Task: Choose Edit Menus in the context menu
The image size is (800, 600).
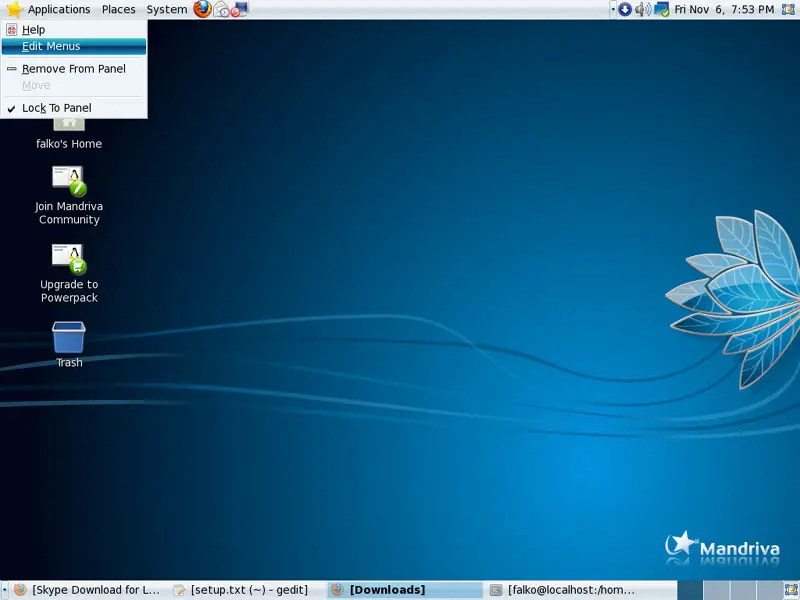Action: 74,46
